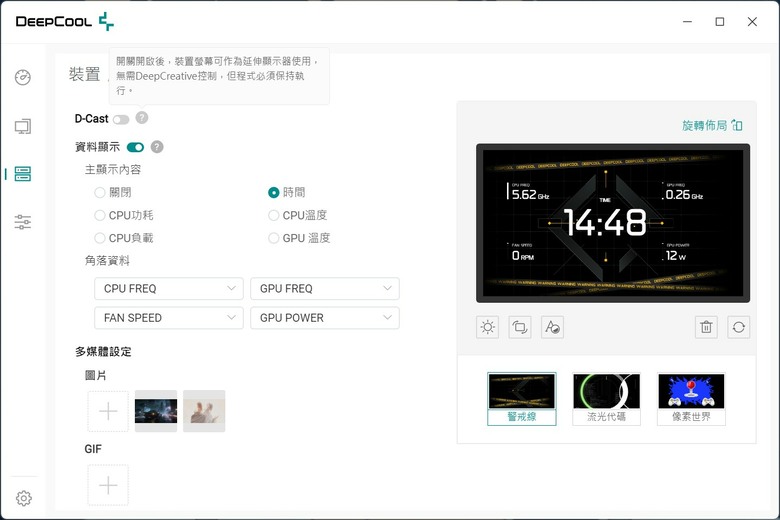Open the display monitor sidebar icon

click(23, 126)
